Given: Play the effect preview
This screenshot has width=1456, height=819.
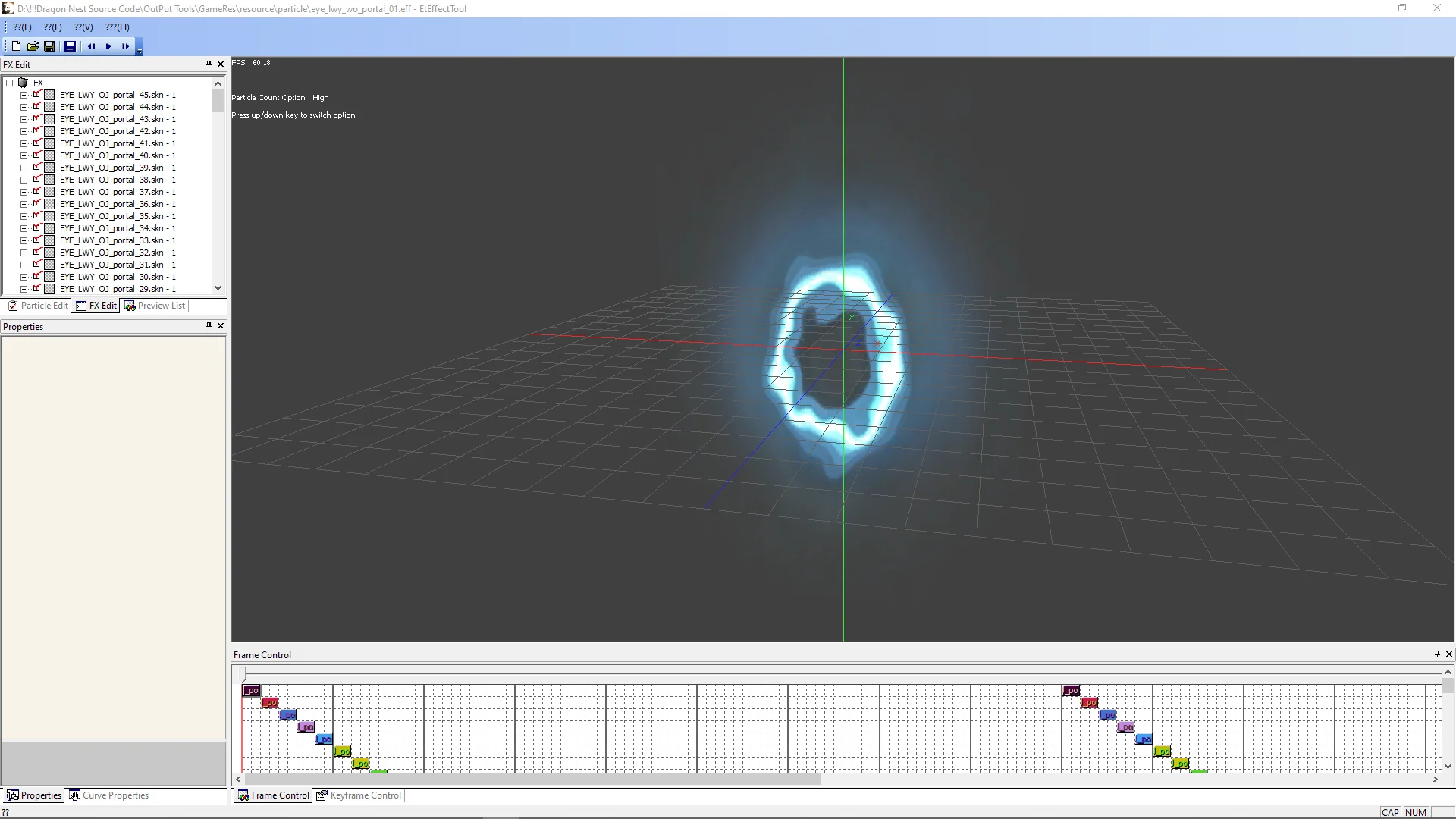Looking at the screenshot, I should (108, 46).
